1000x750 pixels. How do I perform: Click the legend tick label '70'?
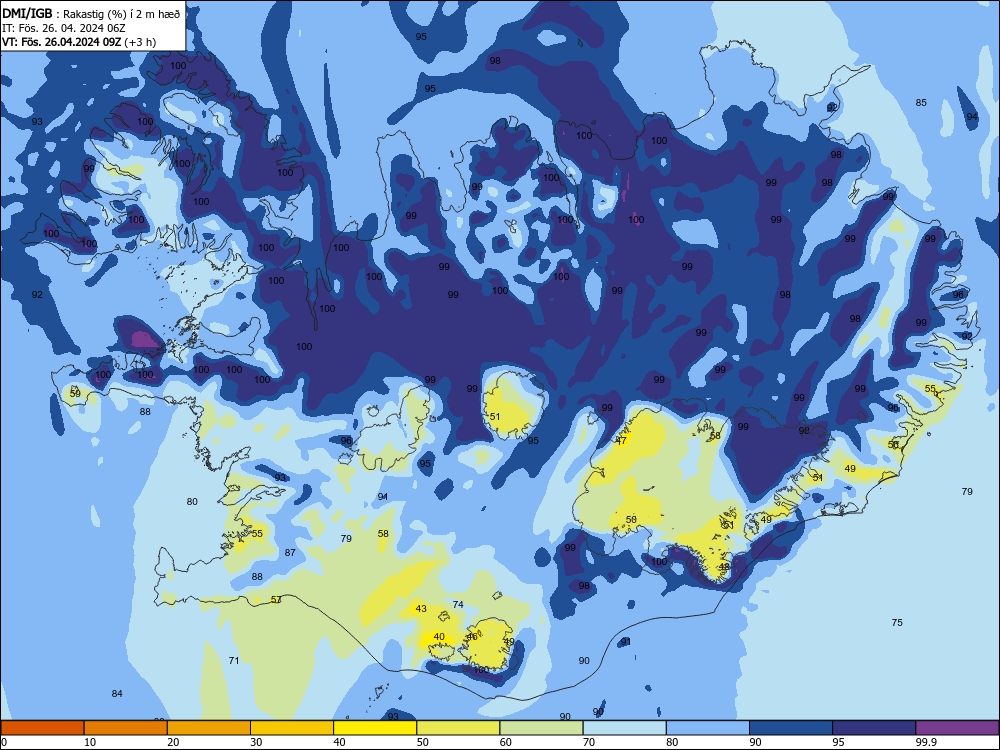(x=589, y=742)
